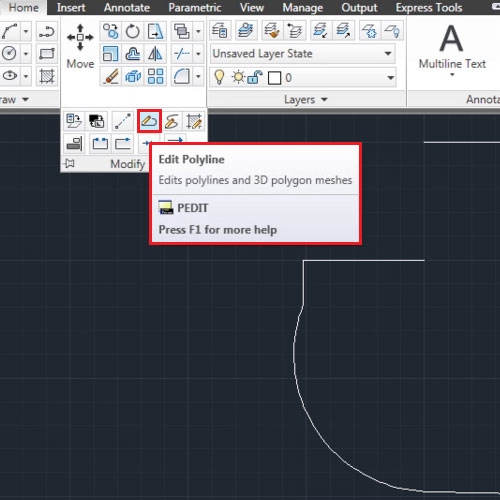This screenshot has width=500, height=500.
Task: Open Unsaved Layer State dropdown
Action: click(x=303, y=53)
